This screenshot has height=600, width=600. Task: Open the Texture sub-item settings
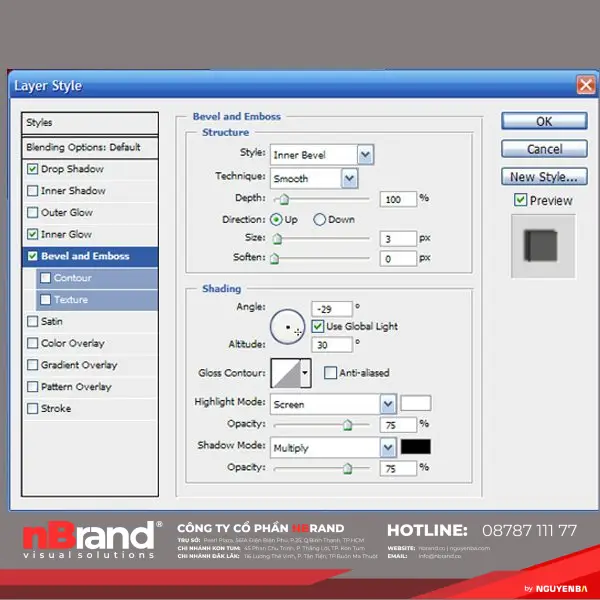tap(70, 300)
